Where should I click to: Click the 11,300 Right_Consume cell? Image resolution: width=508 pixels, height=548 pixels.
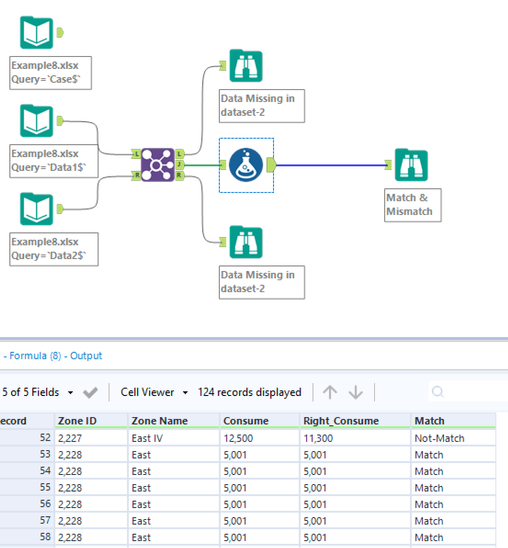pyautogui.click(x=355, y=438)
